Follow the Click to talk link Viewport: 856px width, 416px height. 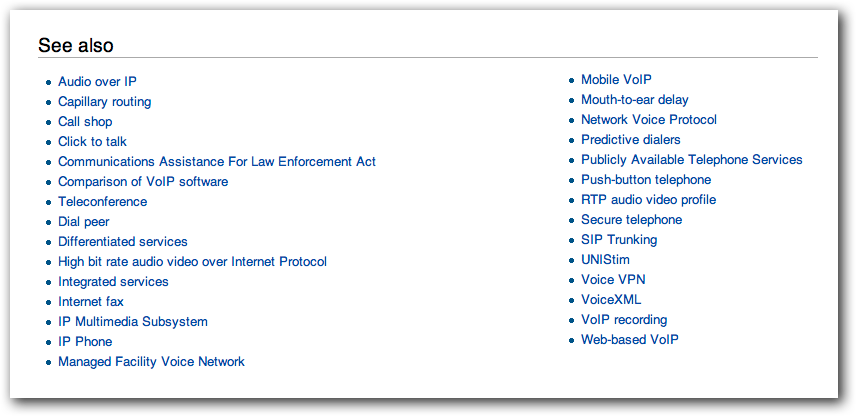92,141
